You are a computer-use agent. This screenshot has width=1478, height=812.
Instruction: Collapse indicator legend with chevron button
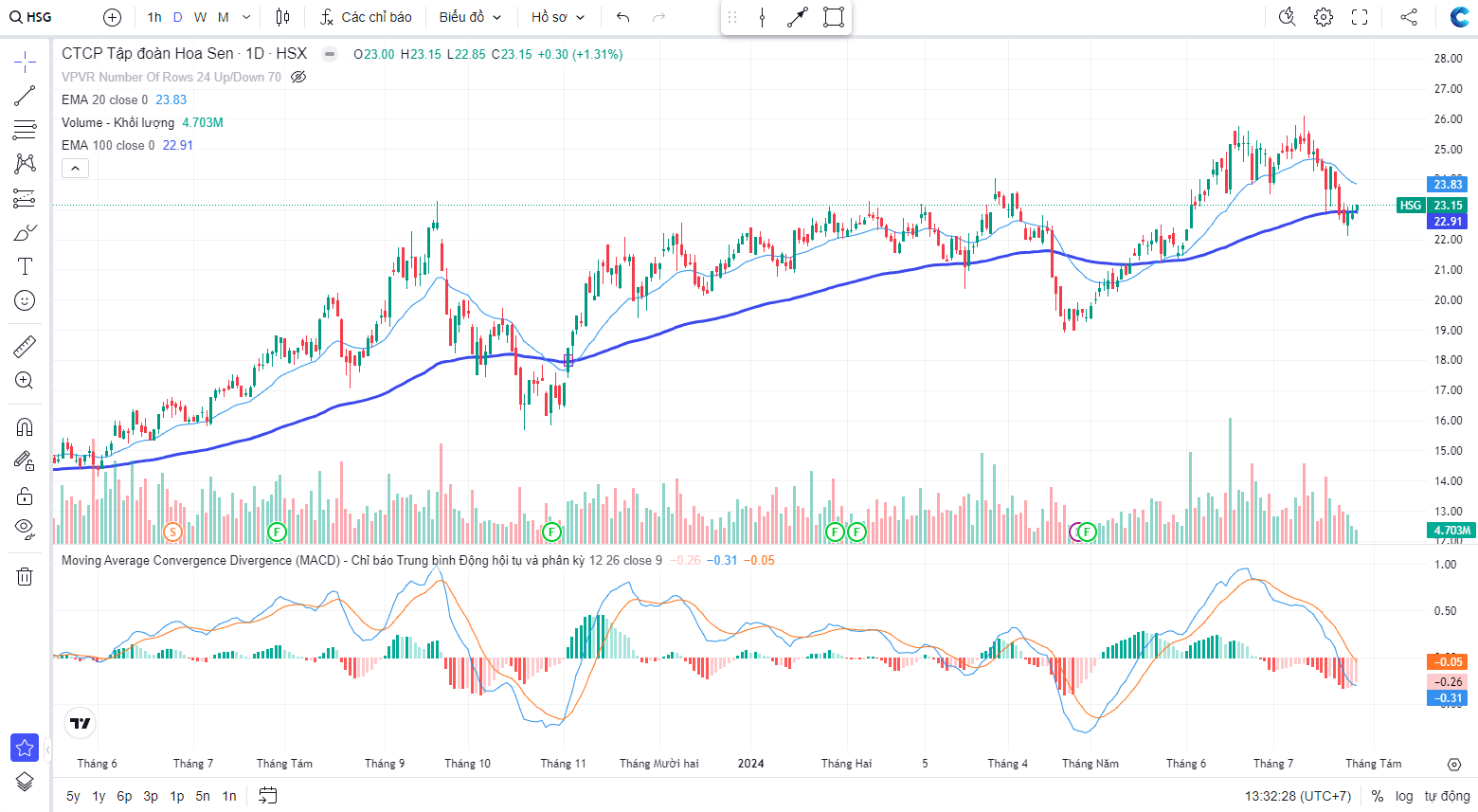click(75, 168)
